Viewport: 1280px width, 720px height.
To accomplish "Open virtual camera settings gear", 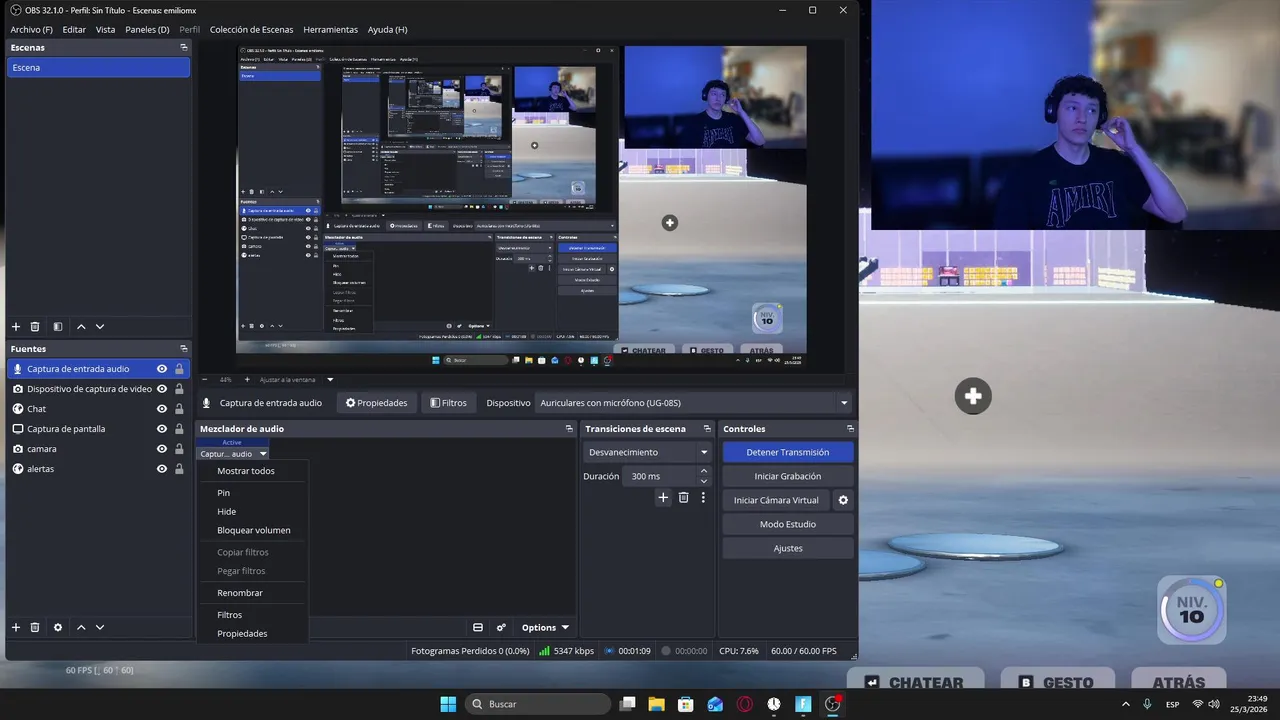I will point(843,500).
